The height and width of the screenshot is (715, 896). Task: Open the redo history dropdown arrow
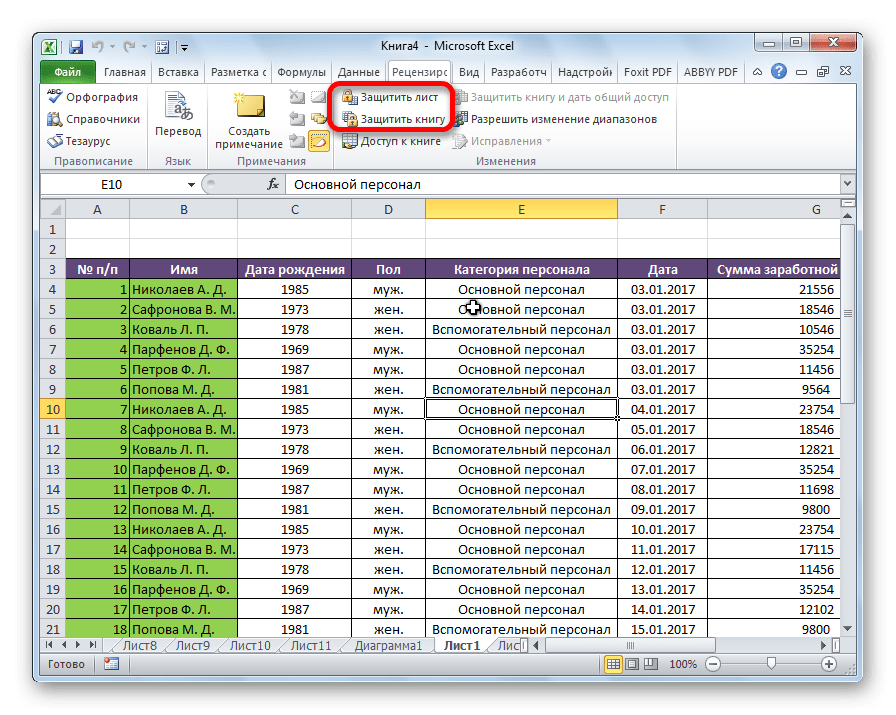(145, 47)
